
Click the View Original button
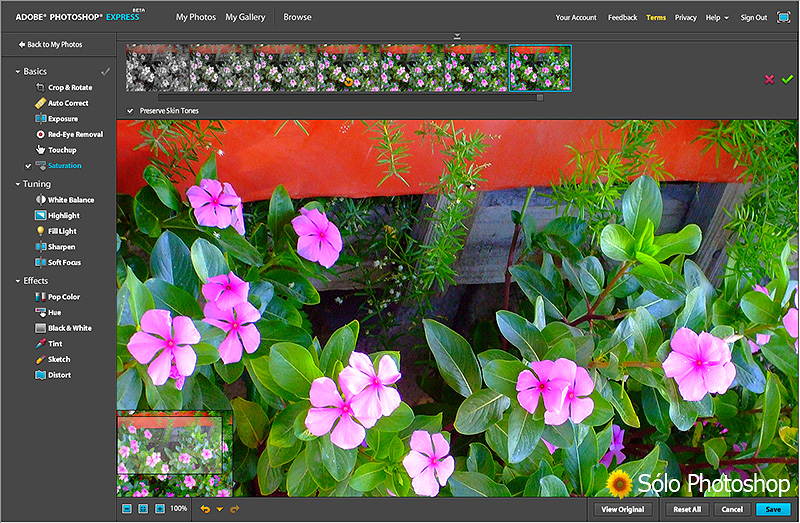pyautogui.click(x=622, y=509)
